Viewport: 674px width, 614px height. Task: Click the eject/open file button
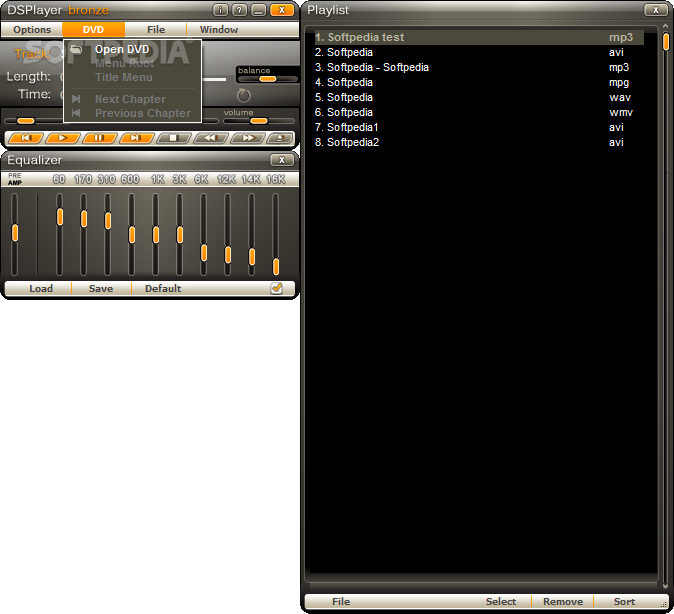280,138
